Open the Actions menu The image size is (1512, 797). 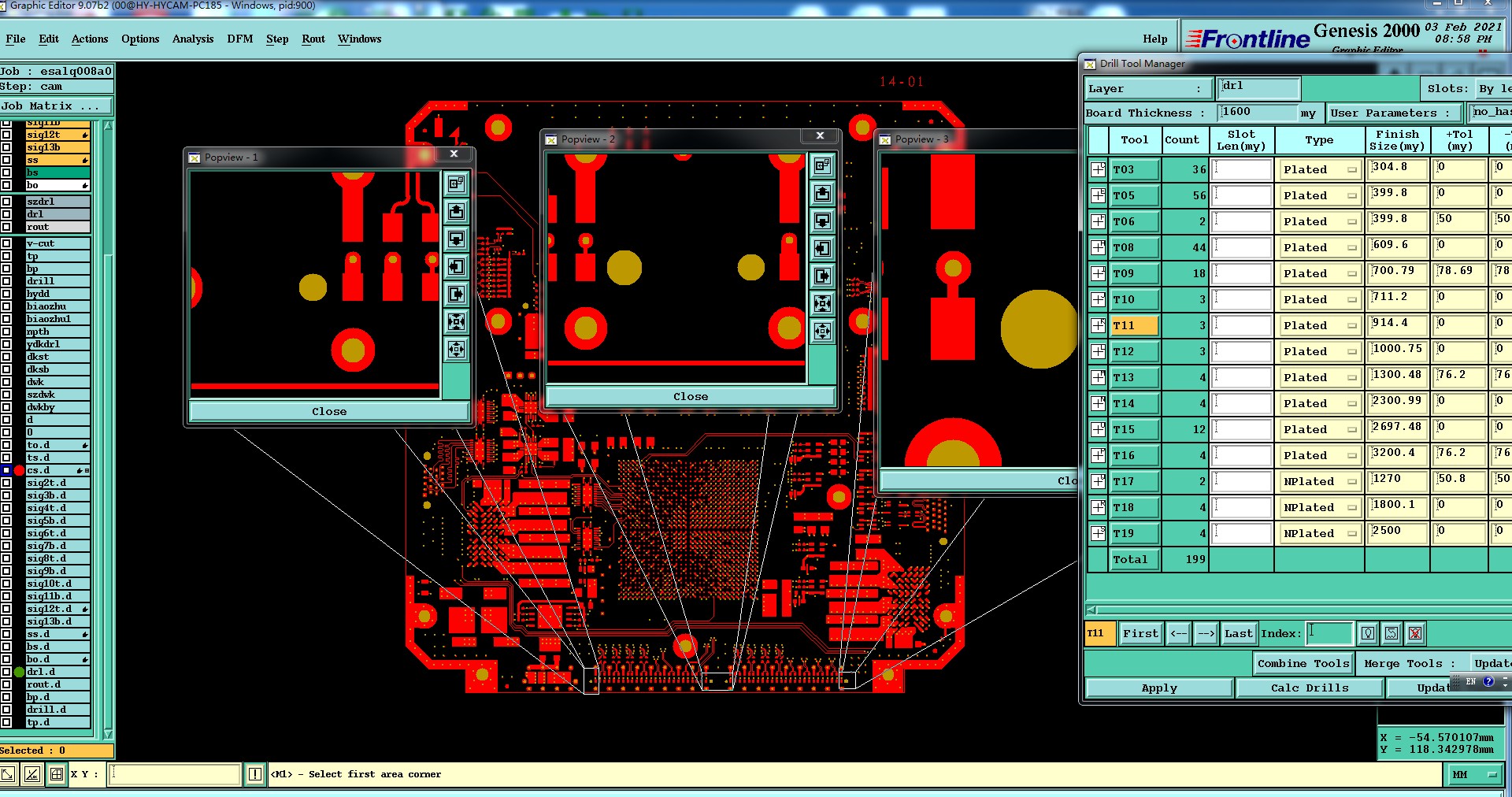point(90,39)
